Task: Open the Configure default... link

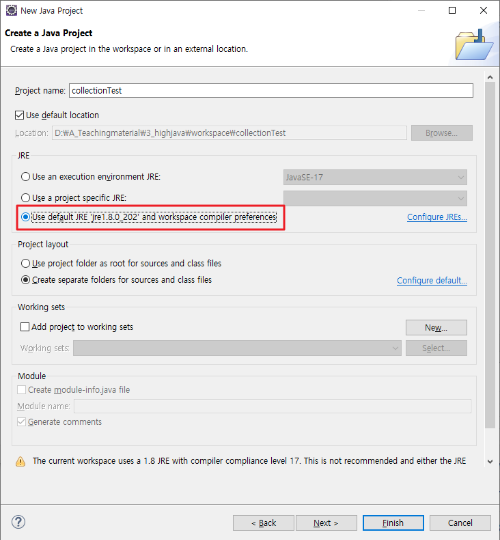Action: click(432, 281)
